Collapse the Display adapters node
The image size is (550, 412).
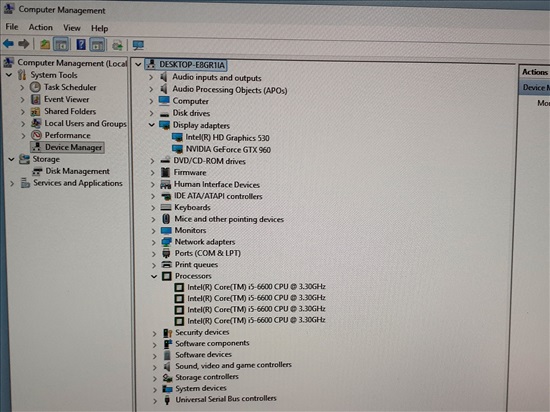[151, 125]
